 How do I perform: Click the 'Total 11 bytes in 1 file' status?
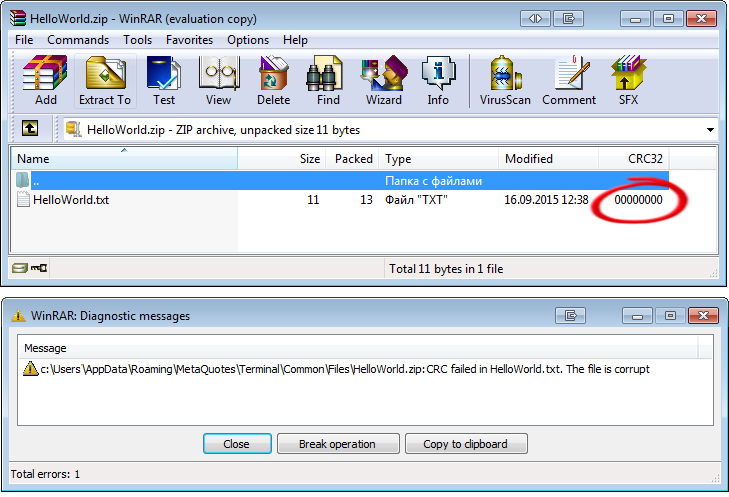tap(446, 268)
